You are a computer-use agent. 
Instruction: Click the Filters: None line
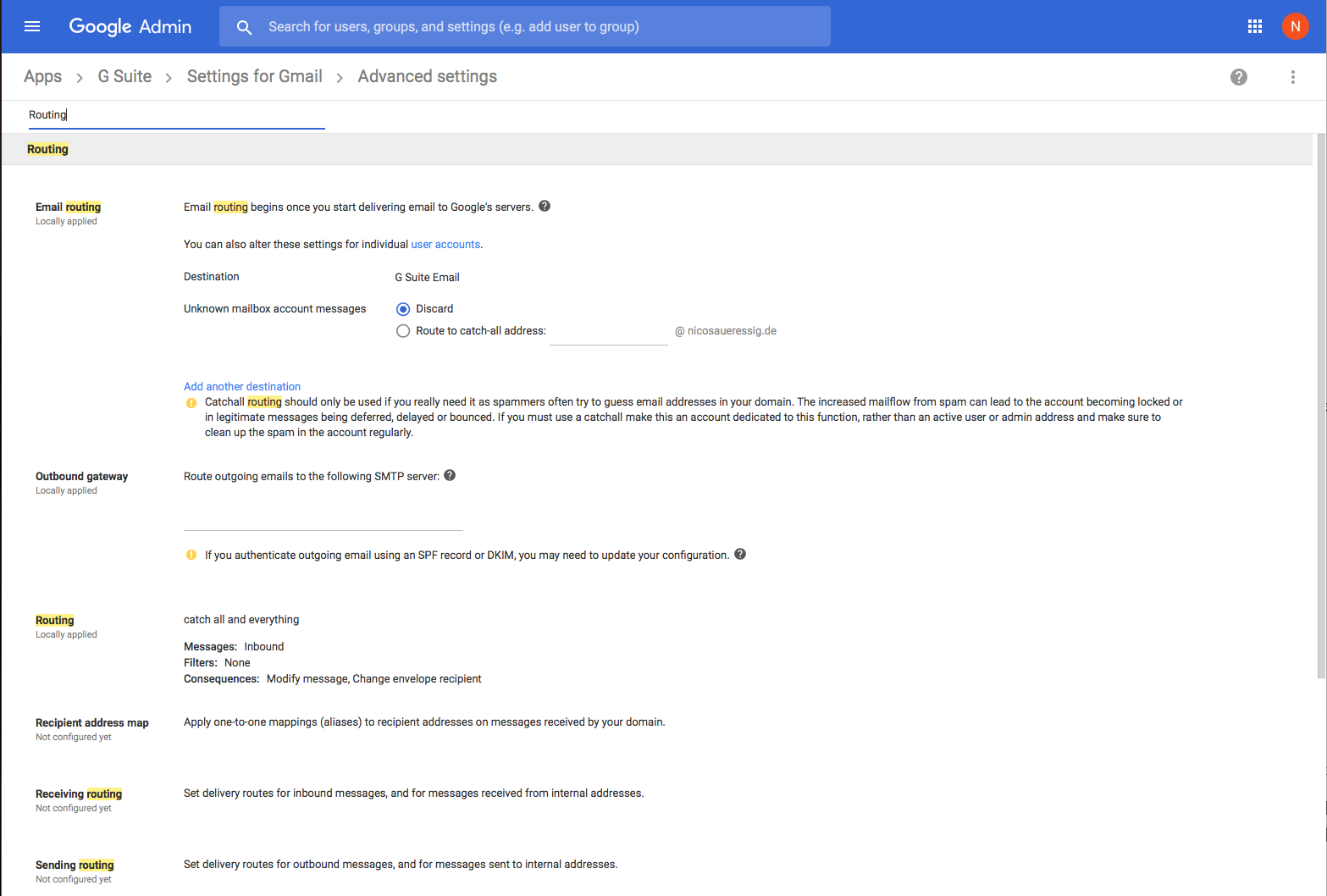pos(217,662)
